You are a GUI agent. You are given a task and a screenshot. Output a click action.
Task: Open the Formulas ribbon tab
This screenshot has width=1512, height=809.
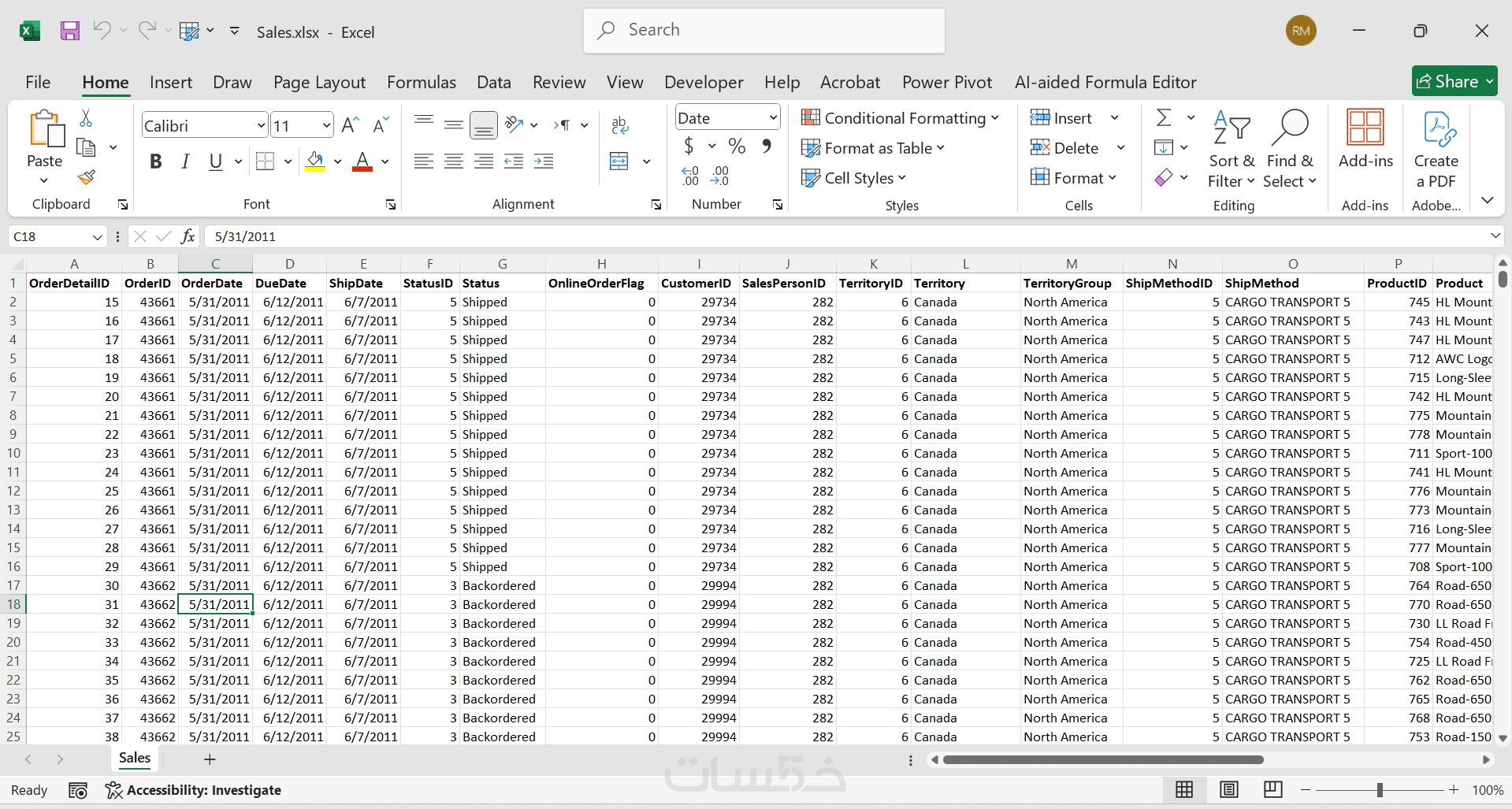(x=421, y=82)
